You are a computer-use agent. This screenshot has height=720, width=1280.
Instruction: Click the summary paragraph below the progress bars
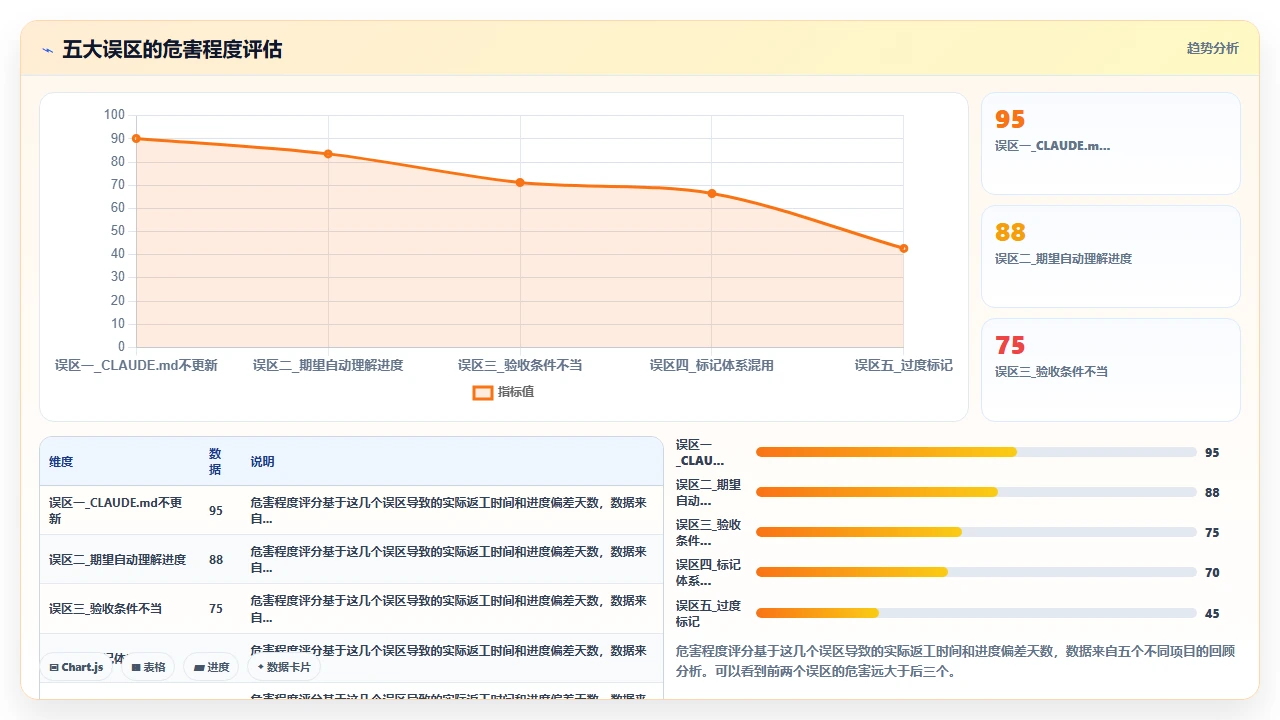(x=956, y=661)
